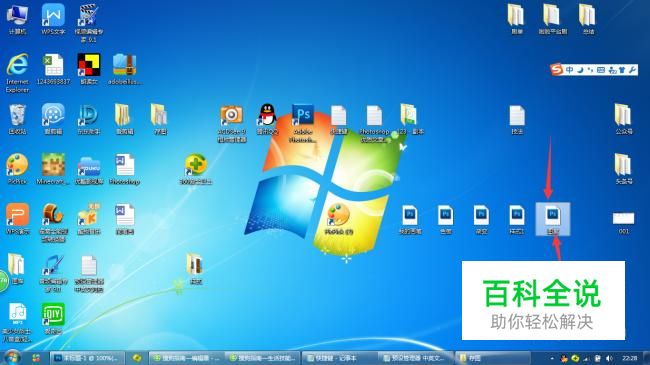Viewport: 650px width, 365px height.
Task: Open the network status tray icon
Action: pos(586,358)
